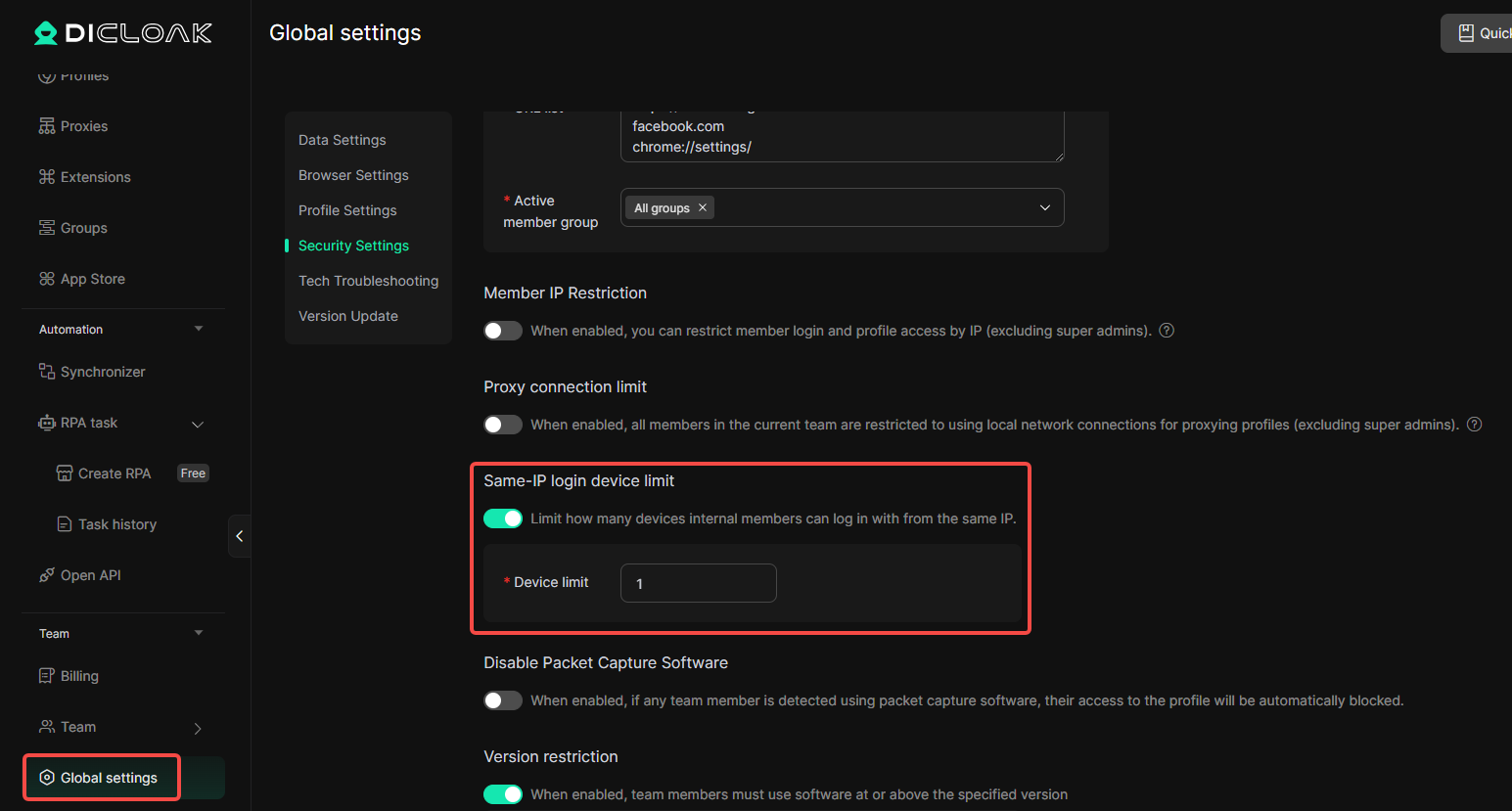Open Tech Troubleshooting tab
This screenshot has height=811, width=1512.
[368, 281]
